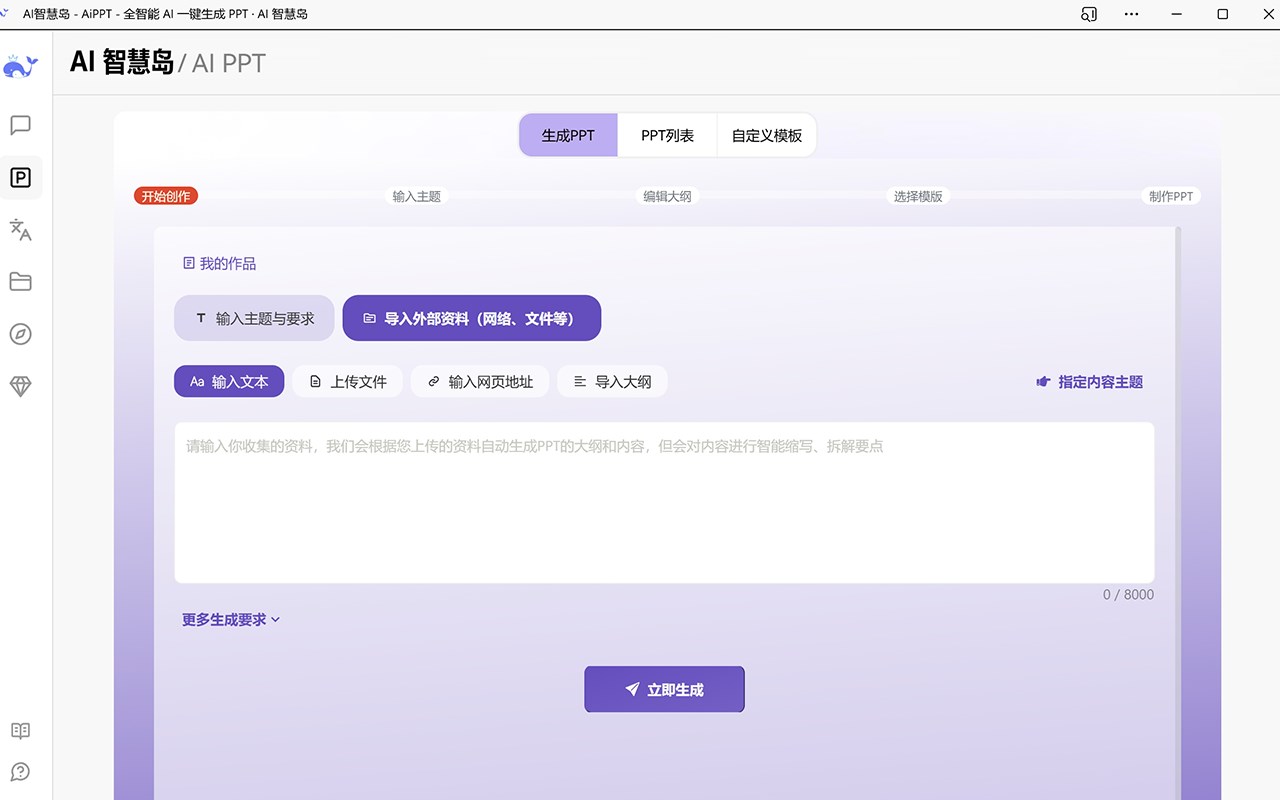Select the 输入文本 input mode
Viewport: 1280px width, 800px height.
coord(229,381)
